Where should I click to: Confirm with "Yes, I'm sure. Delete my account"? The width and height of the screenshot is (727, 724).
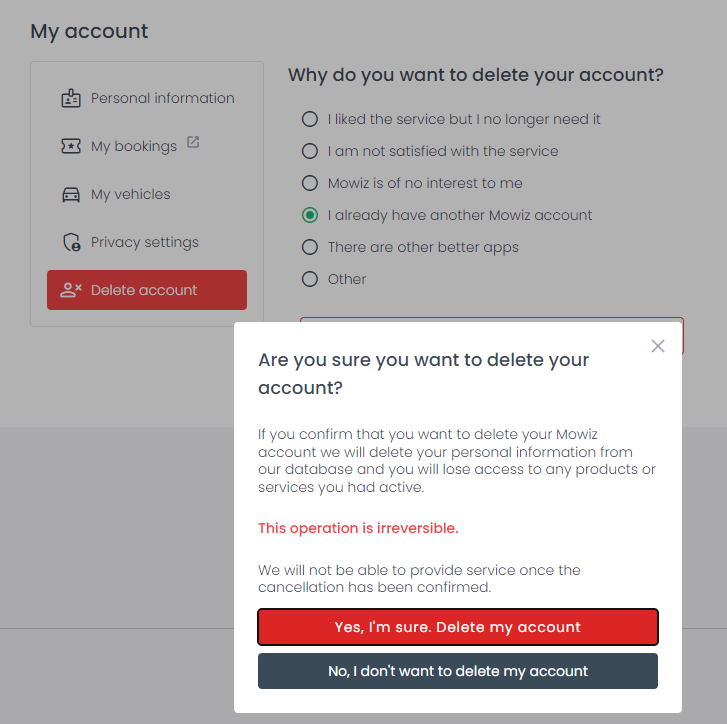pos(458,627)
